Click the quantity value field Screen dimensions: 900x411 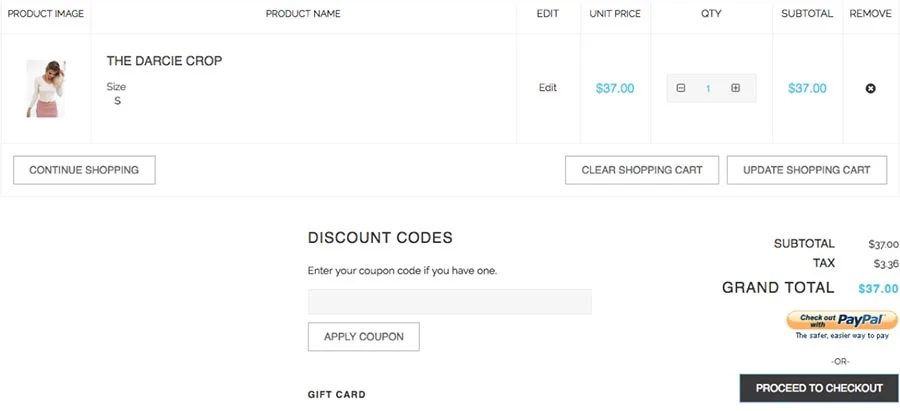click(708, 89)
